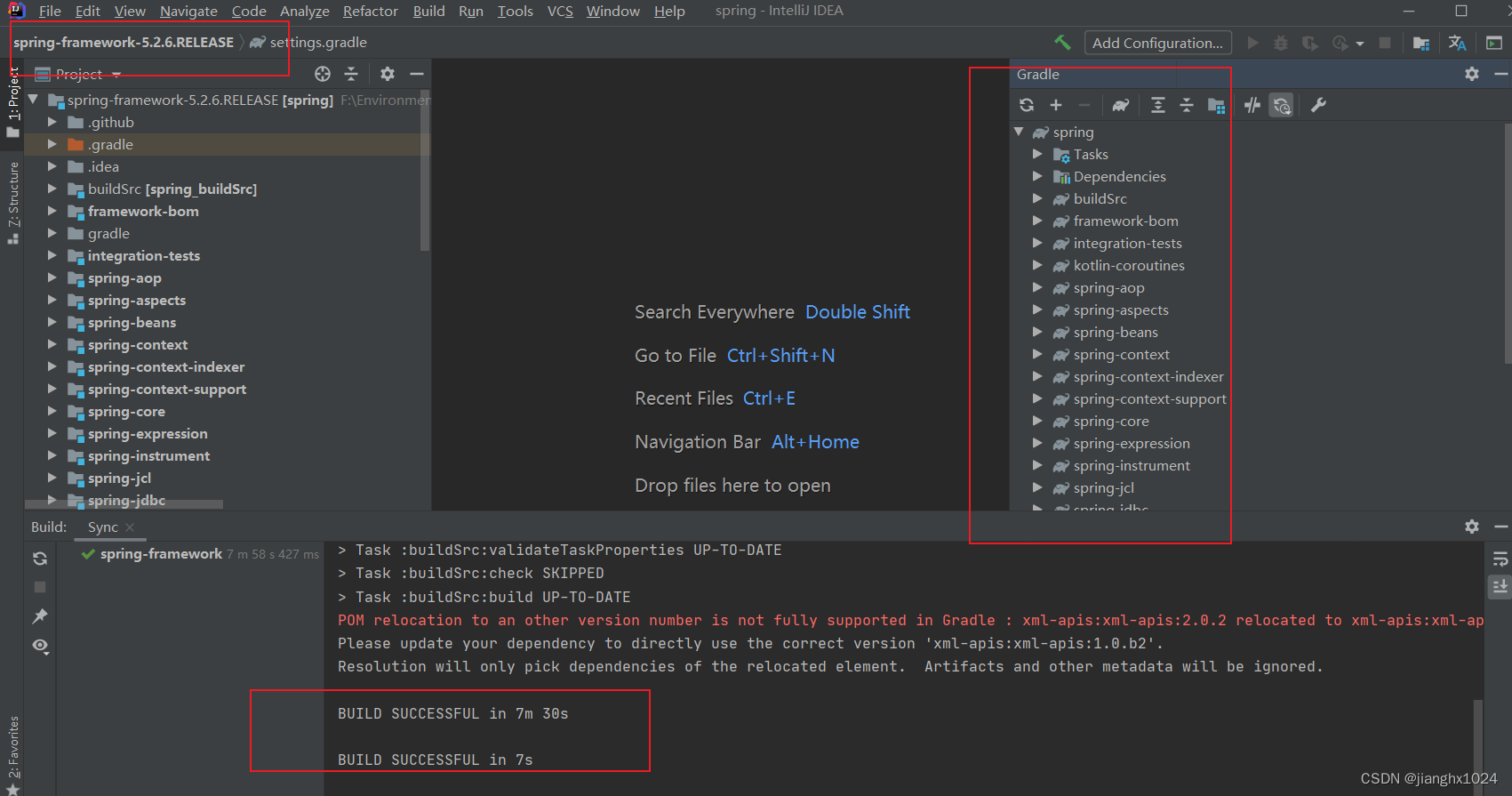Expand Dependencies node in Gradle panel
The width and height of the screenshot is (1512, 796).
1037,176
